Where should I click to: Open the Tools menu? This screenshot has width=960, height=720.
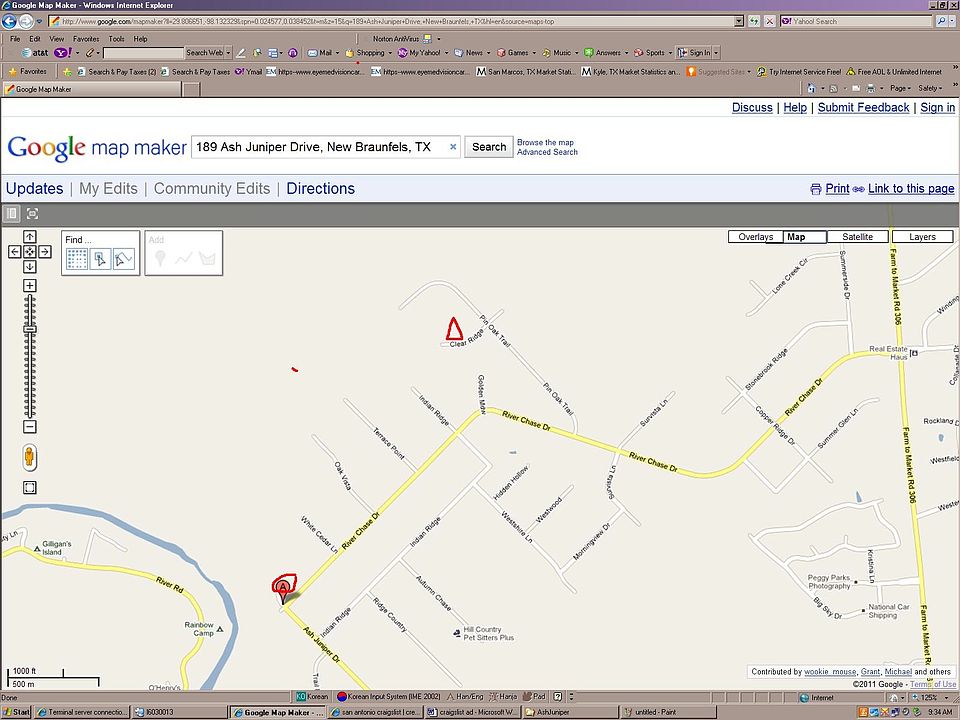pos(116,39)
